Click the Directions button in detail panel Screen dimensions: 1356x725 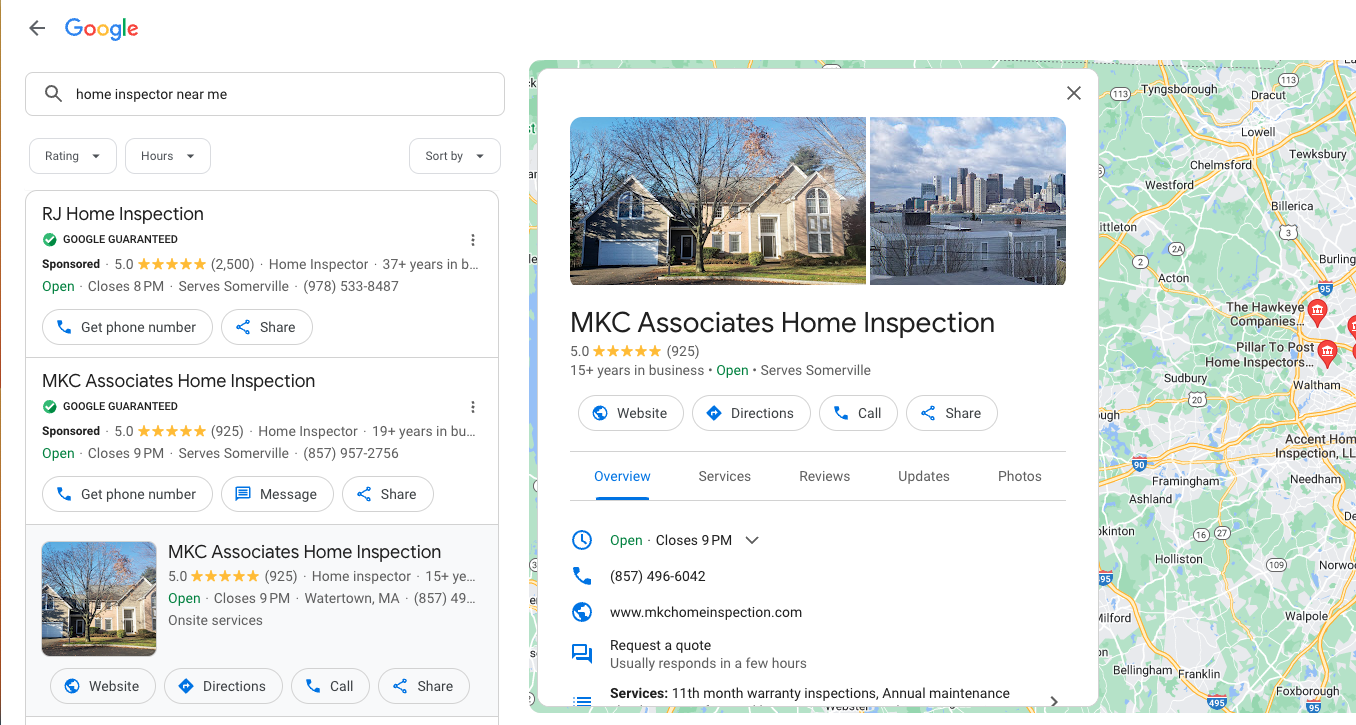pos(751,413)
